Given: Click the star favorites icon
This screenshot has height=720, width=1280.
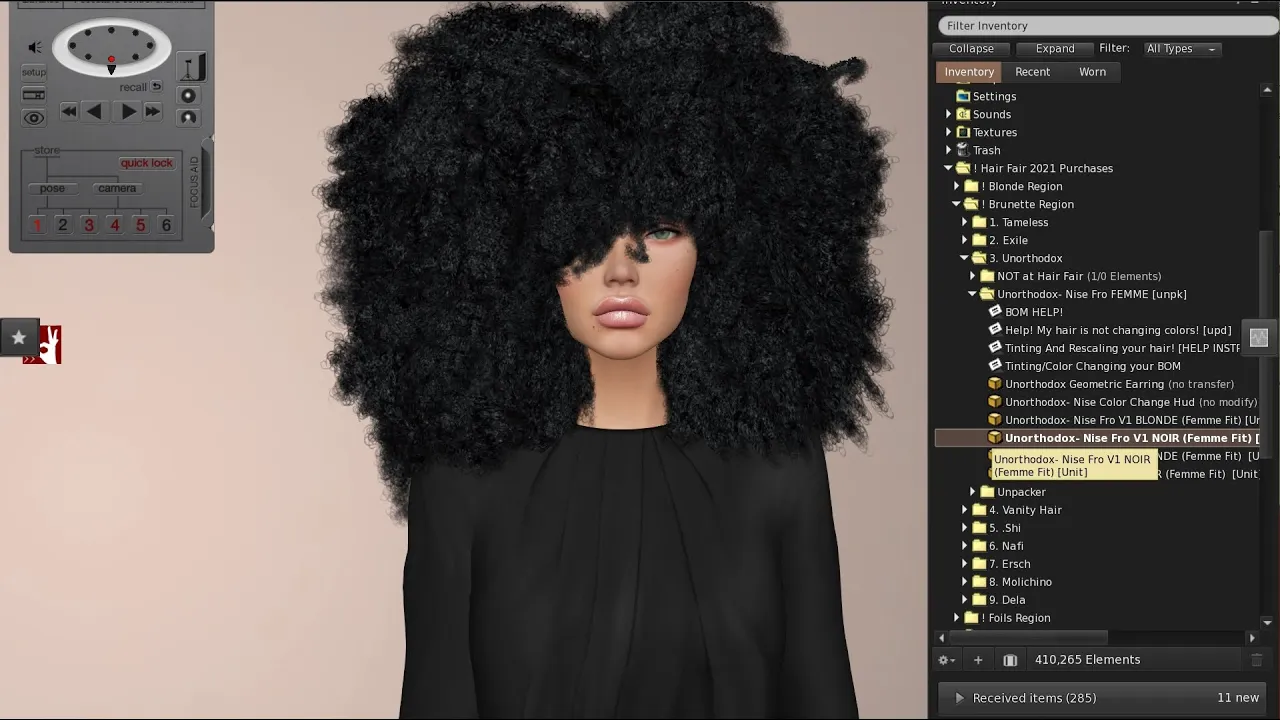Looking at the screenshot, I should coord(18,338).
